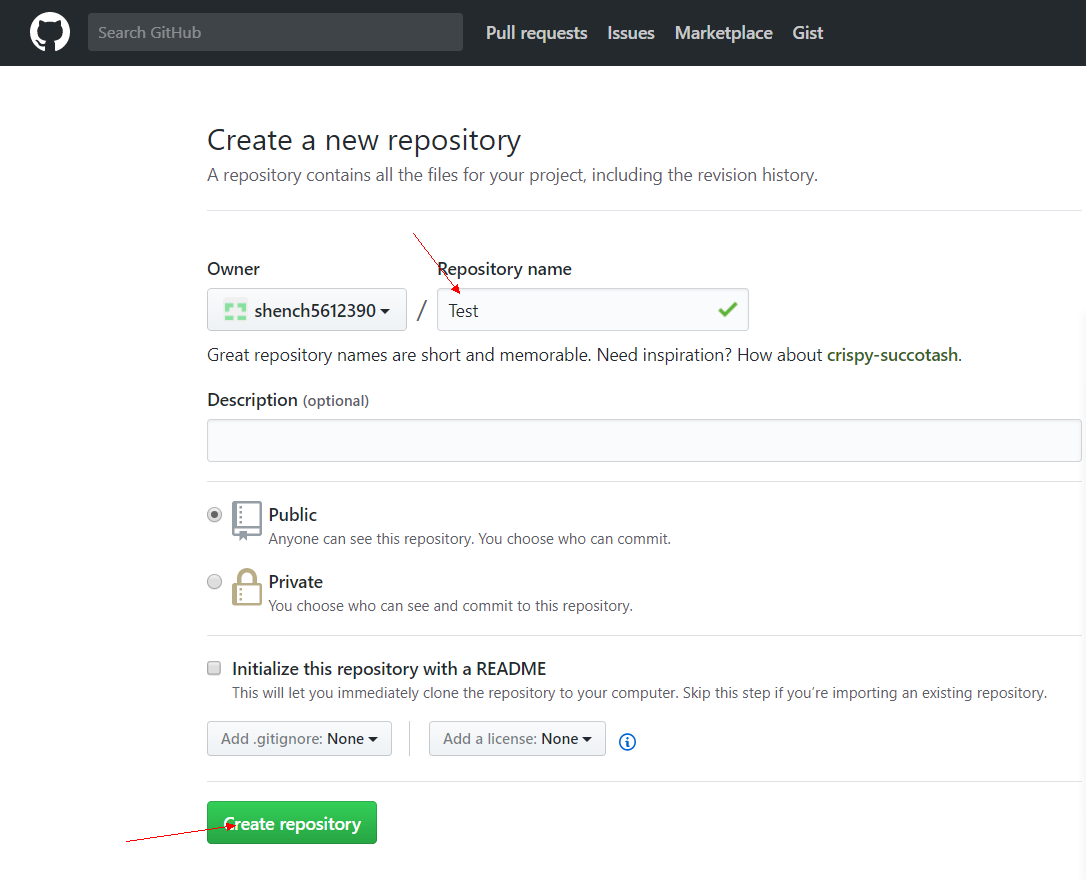Image resolution: width=1086 pixels, height=880 pixels.
Task: Click the Create a new repository heading
Action: coord(364,141)
